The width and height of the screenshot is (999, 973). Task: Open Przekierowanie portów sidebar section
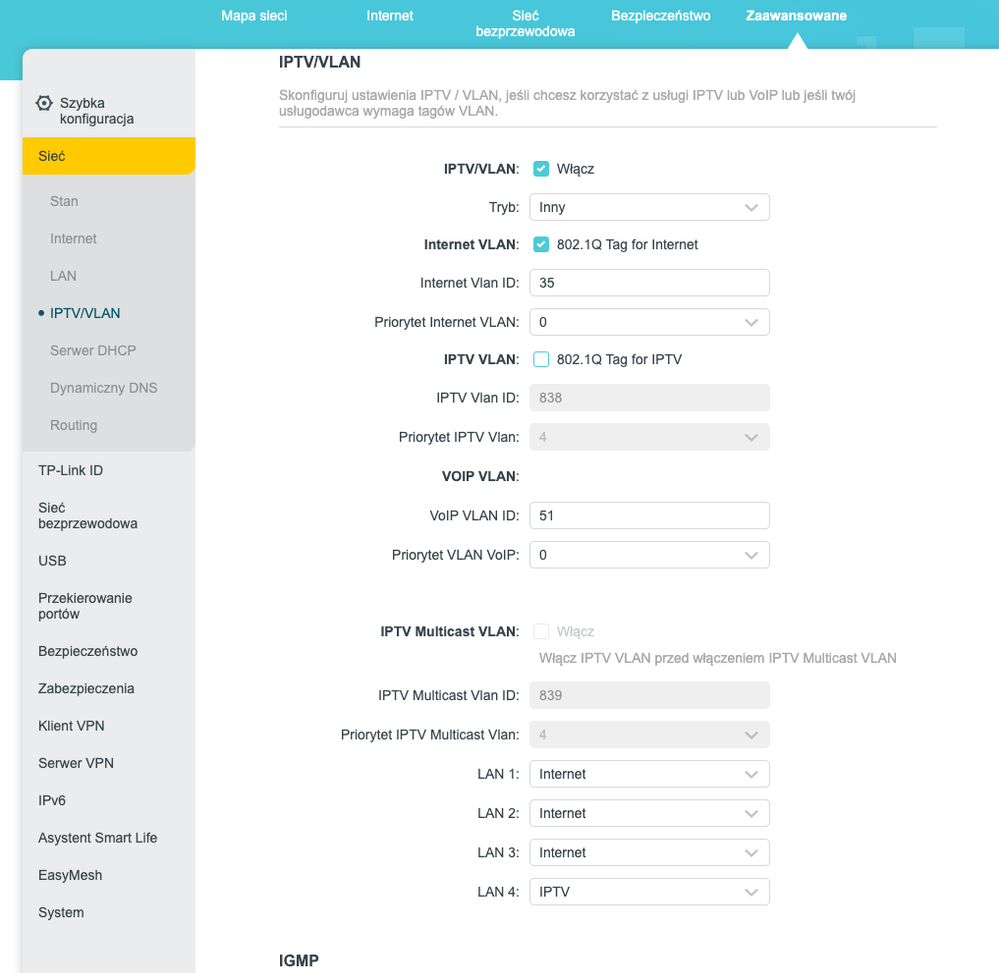point(85,606)
